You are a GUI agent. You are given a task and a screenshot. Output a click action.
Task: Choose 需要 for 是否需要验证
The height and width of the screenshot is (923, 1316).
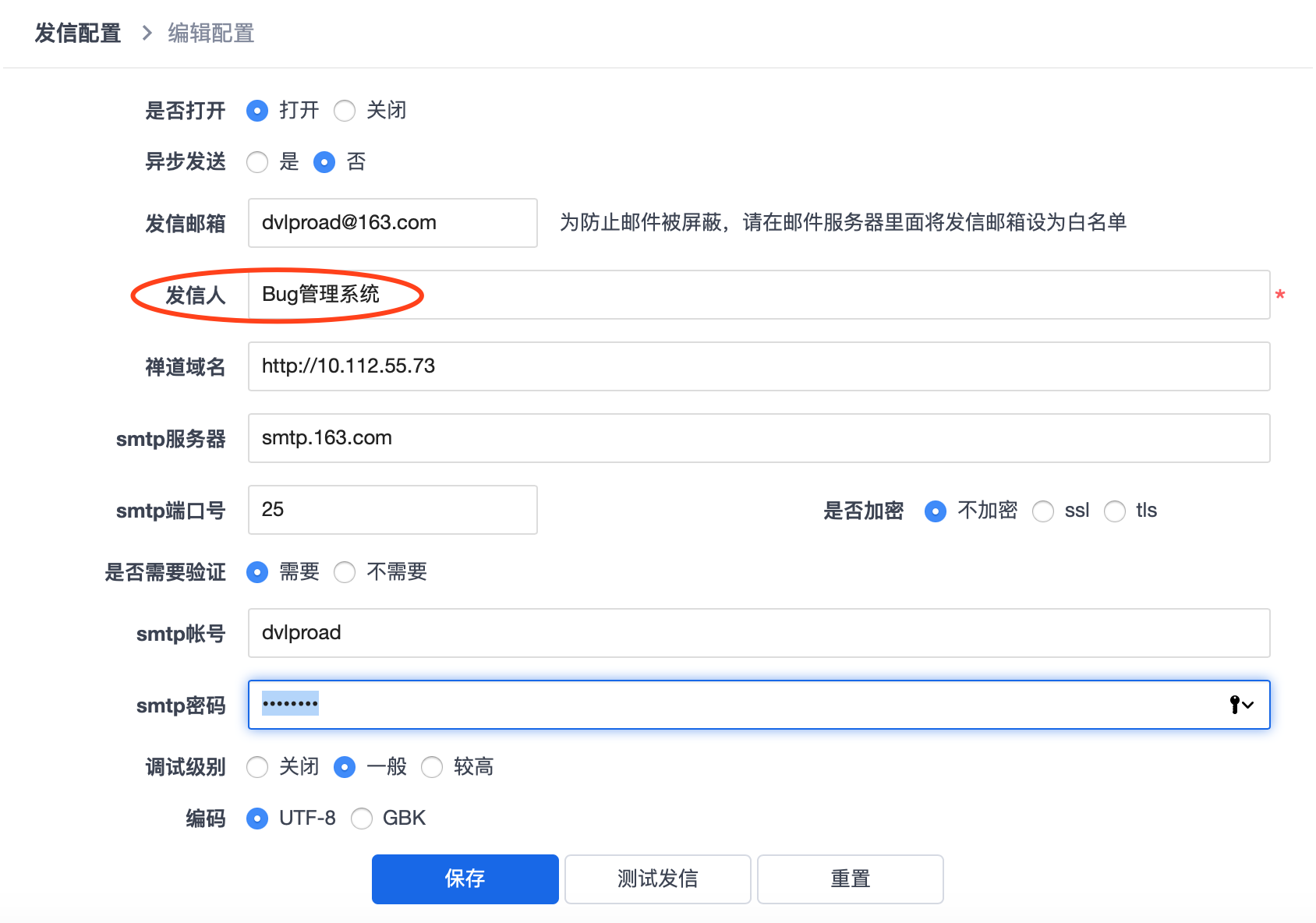(257, 572)
